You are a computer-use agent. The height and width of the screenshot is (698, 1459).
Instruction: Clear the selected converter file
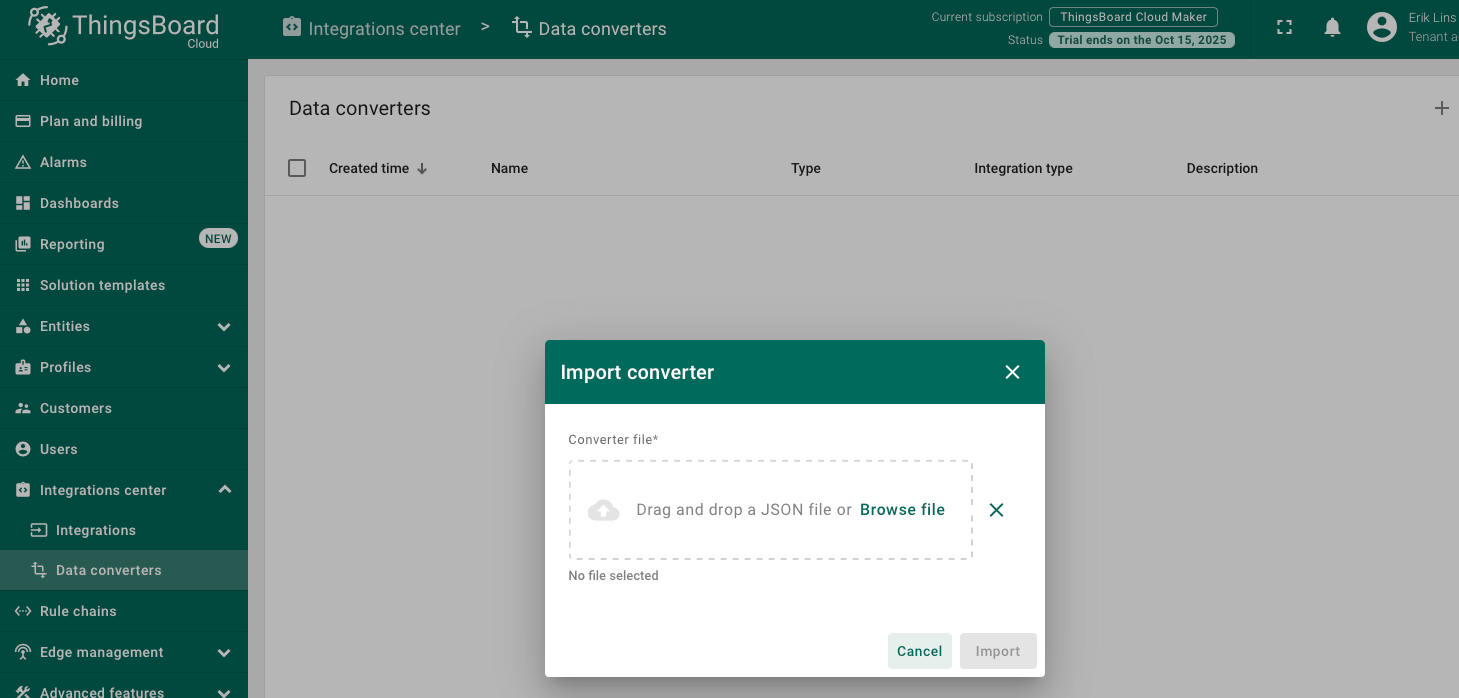coord(996,510)
